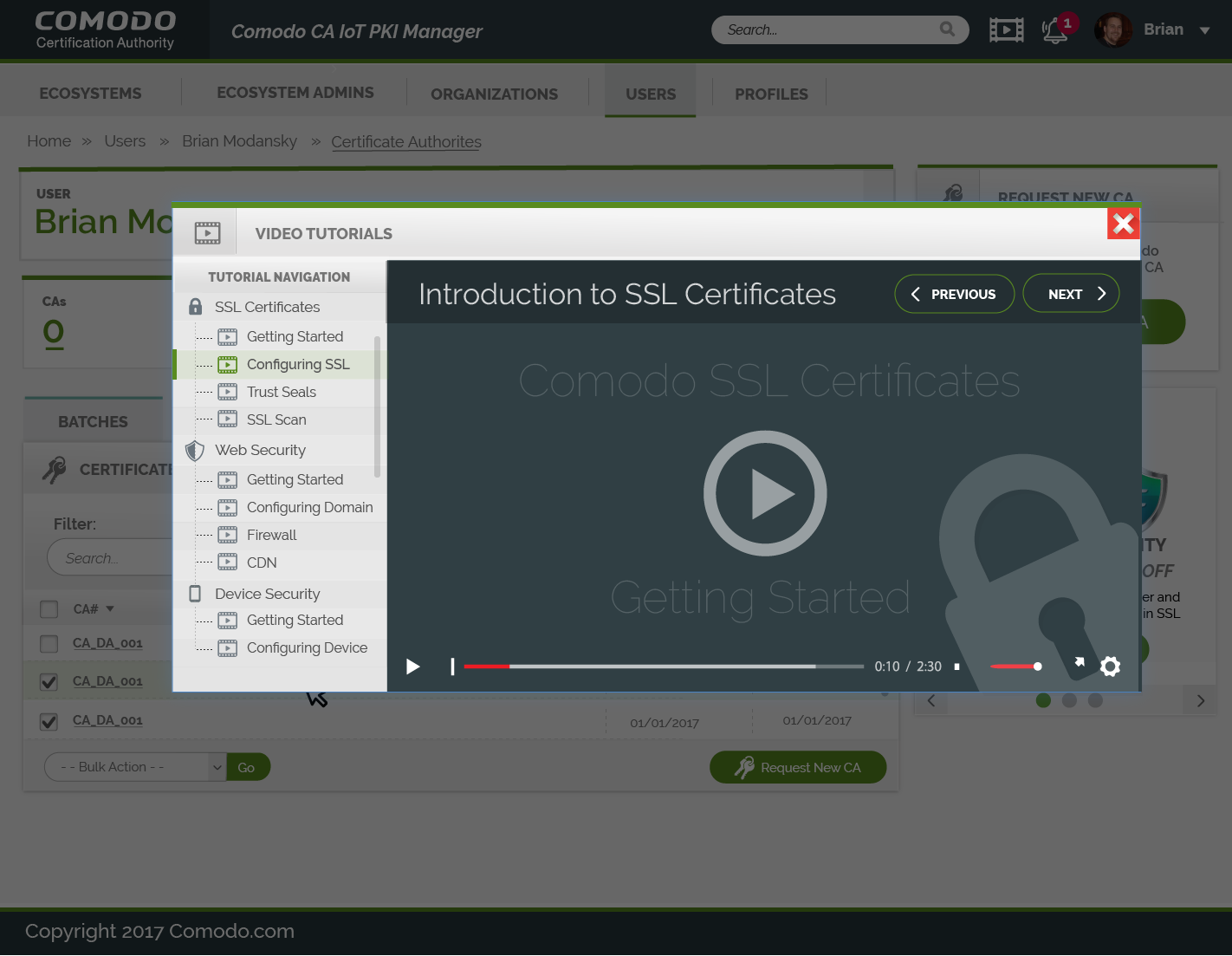Viewport: 1232px width, 956px height.
Task: Click the Request New CA button
Action: (x=798, y=767)
